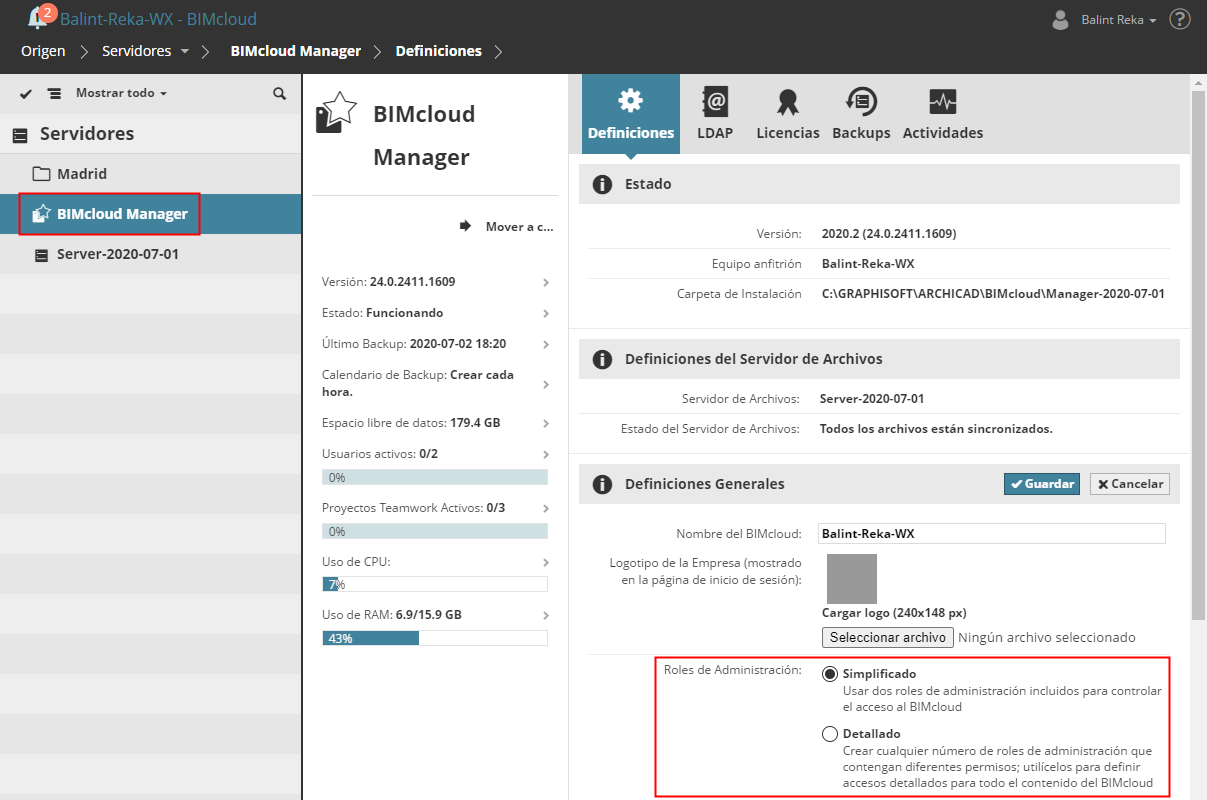Switch to the Actividades tab
Screen dimensions: 1207x800
click(x=942, y=114)
